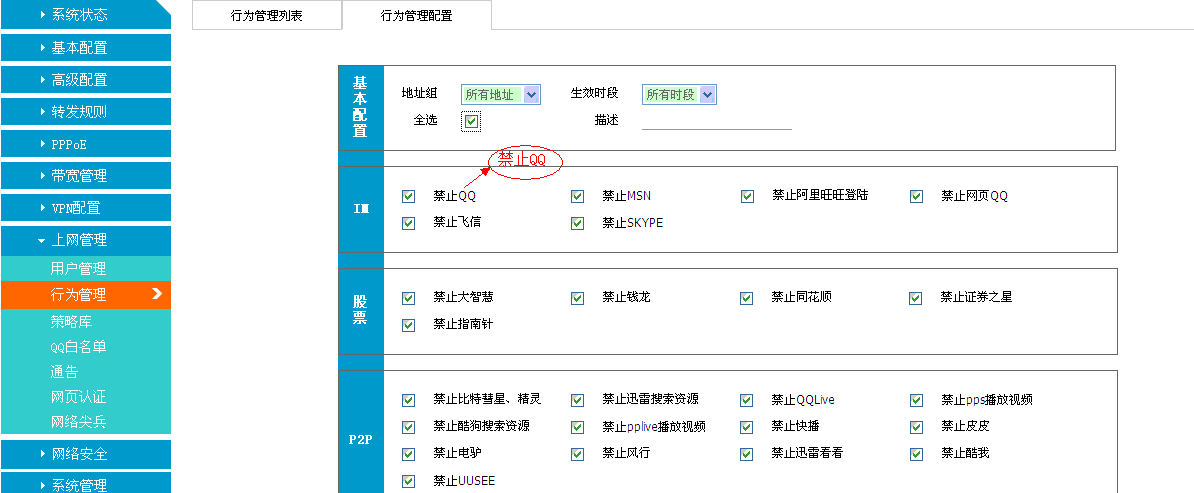Image resolution: width=1194 pixels, height=493 pixels.
Task: Toggle 禁止迅雷搜索资源 checkbox
Action: click(577, 401)
